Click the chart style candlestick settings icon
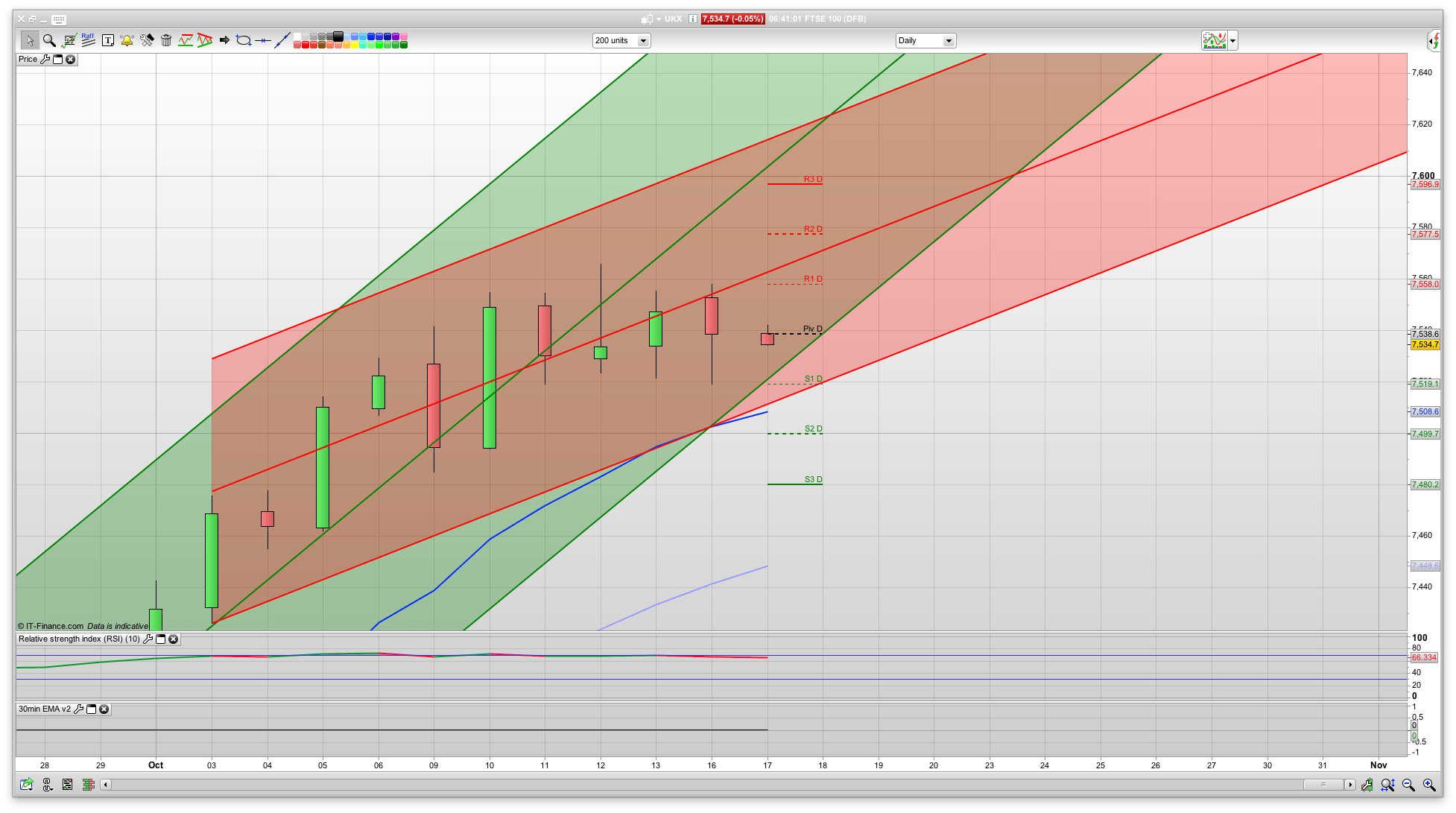The height and width of the screenshot is (813, 1456). (x=1367, y=785)
